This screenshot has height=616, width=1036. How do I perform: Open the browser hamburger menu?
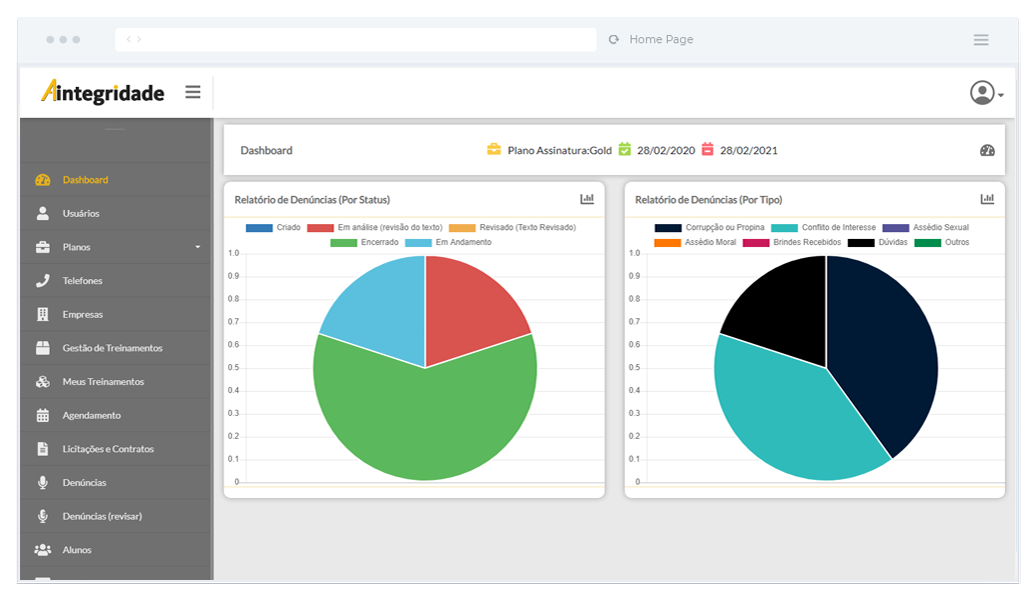click(x=981, y=40)
